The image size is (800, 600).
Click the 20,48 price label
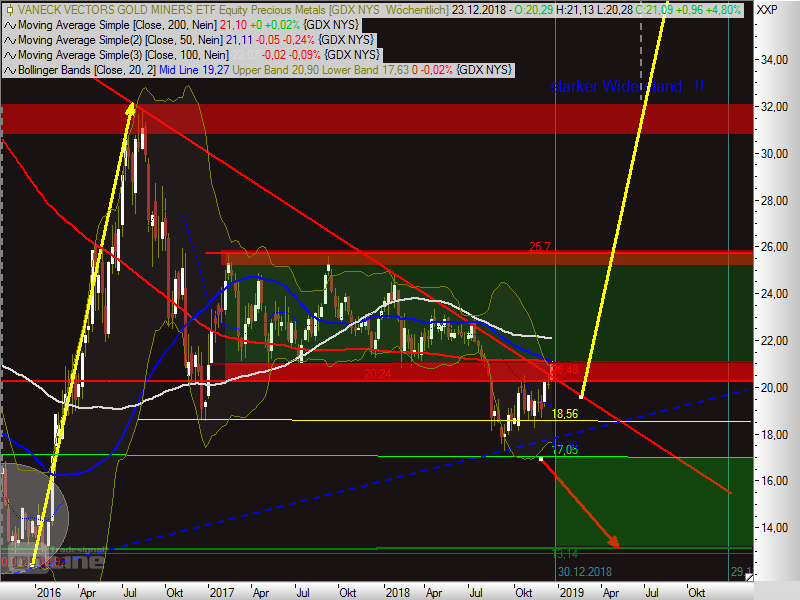pyautogui.click(x=565, y=369)
